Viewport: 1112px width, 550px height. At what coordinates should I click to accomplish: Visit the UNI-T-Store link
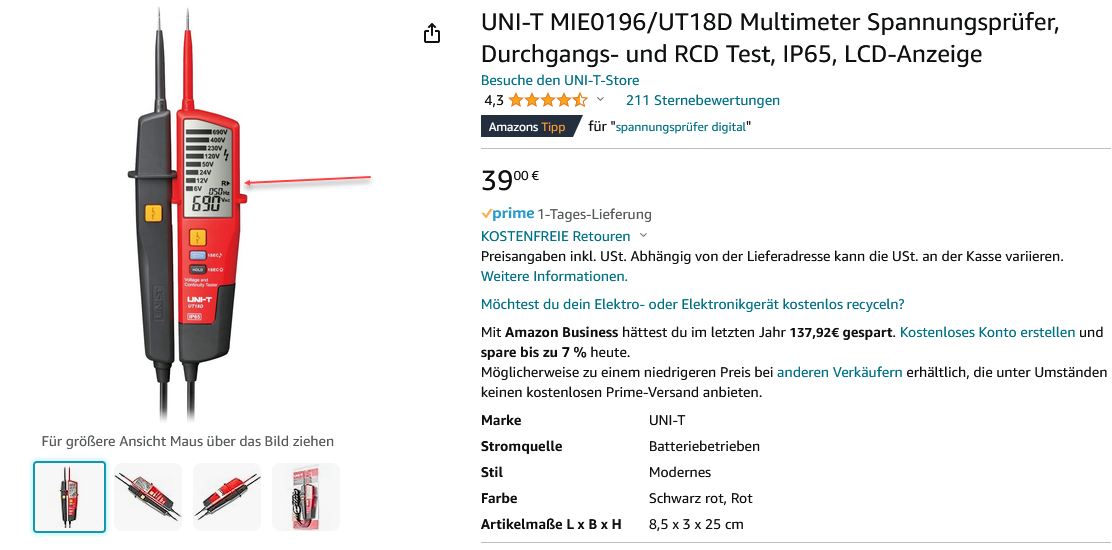click(x=560, y=80)
